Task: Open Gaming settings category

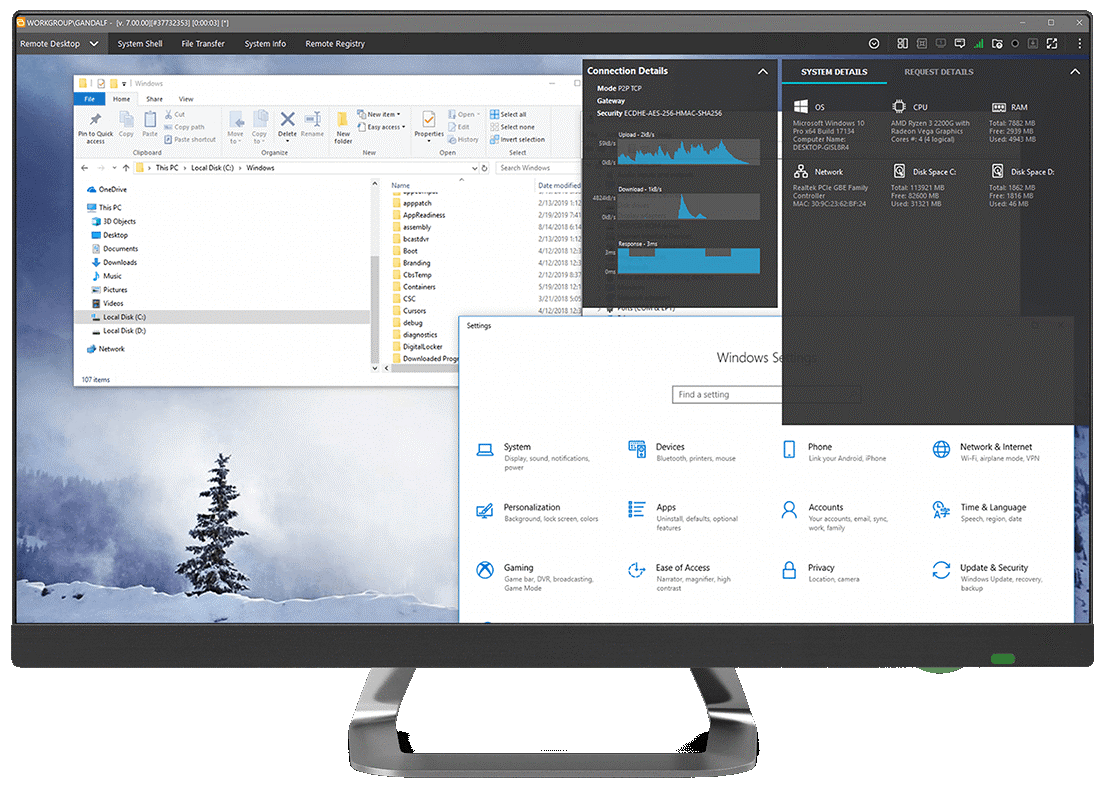Action: [537, 577]
